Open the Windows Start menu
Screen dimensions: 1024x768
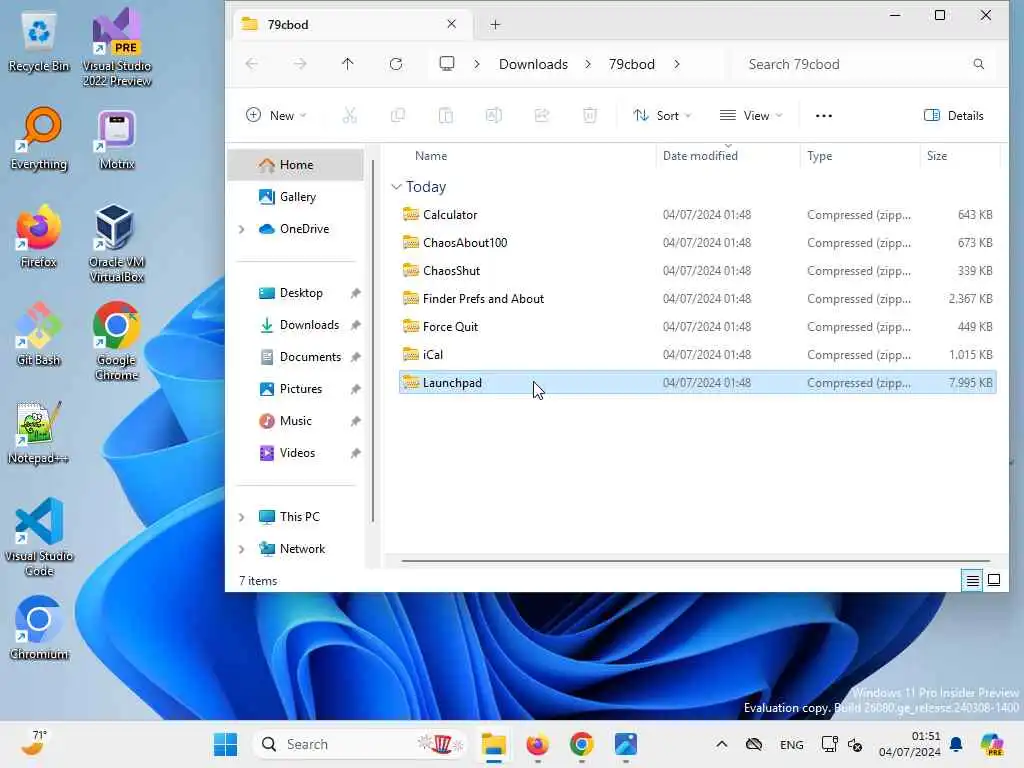(225, 744)
